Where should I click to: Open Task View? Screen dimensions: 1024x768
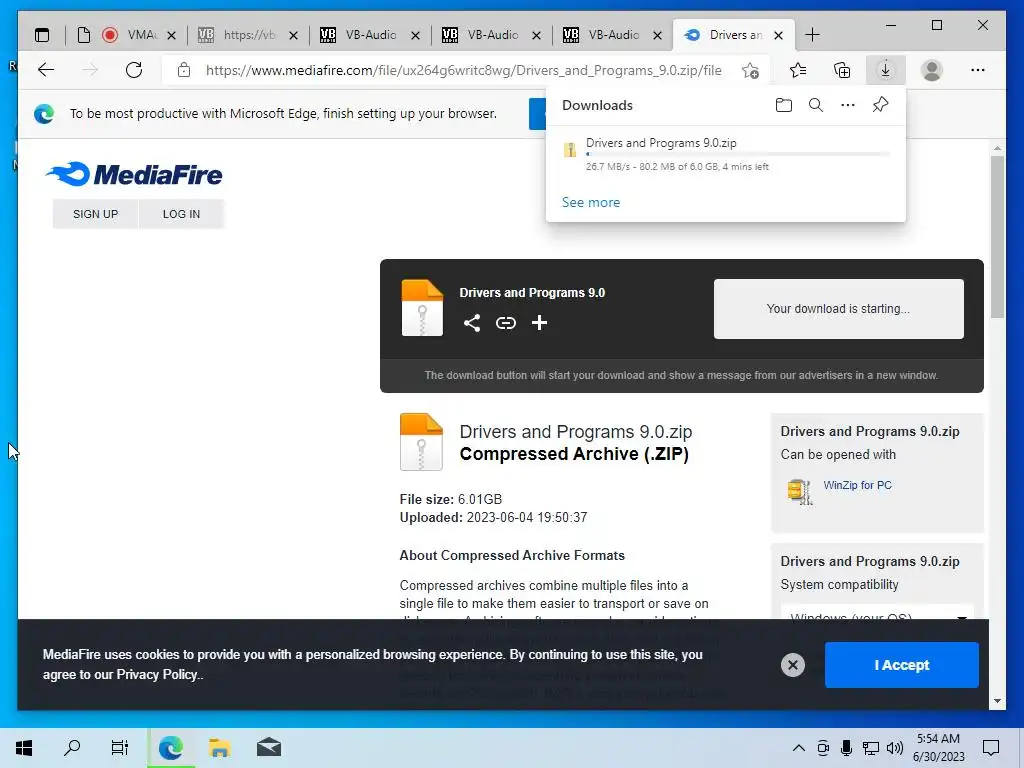click(120, 748)
